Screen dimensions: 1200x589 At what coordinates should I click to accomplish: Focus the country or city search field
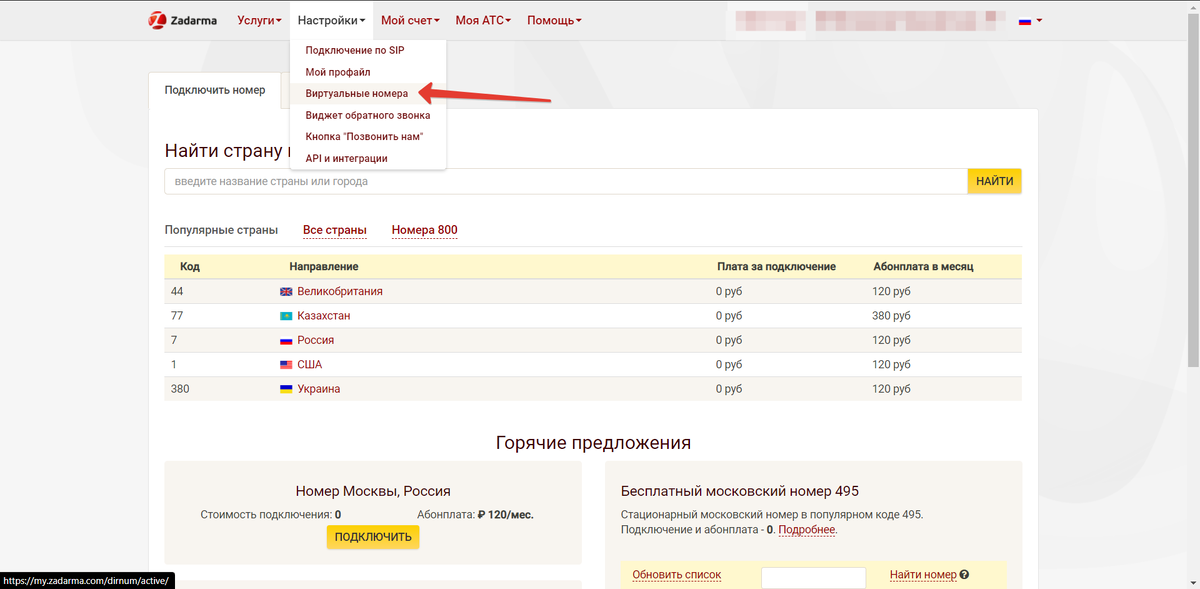566,181
